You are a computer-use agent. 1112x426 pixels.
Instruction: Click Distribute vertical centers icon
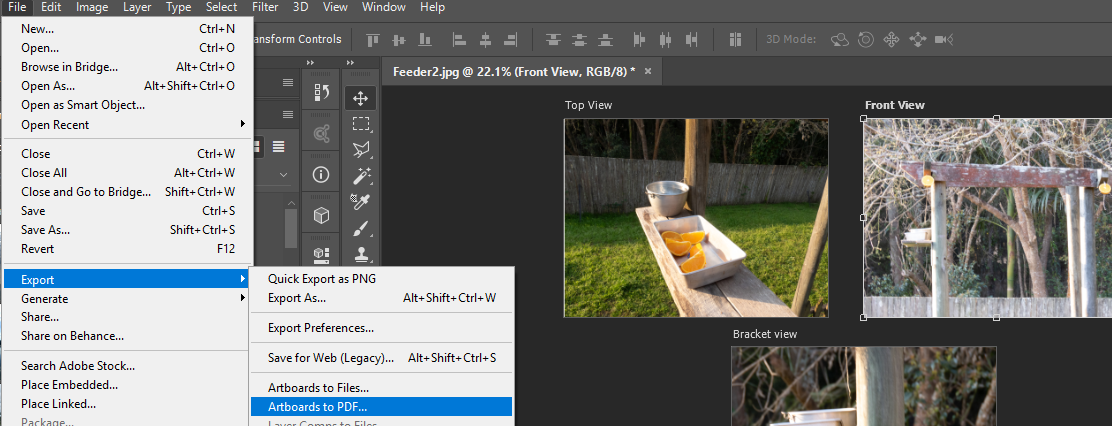(579, 40)
